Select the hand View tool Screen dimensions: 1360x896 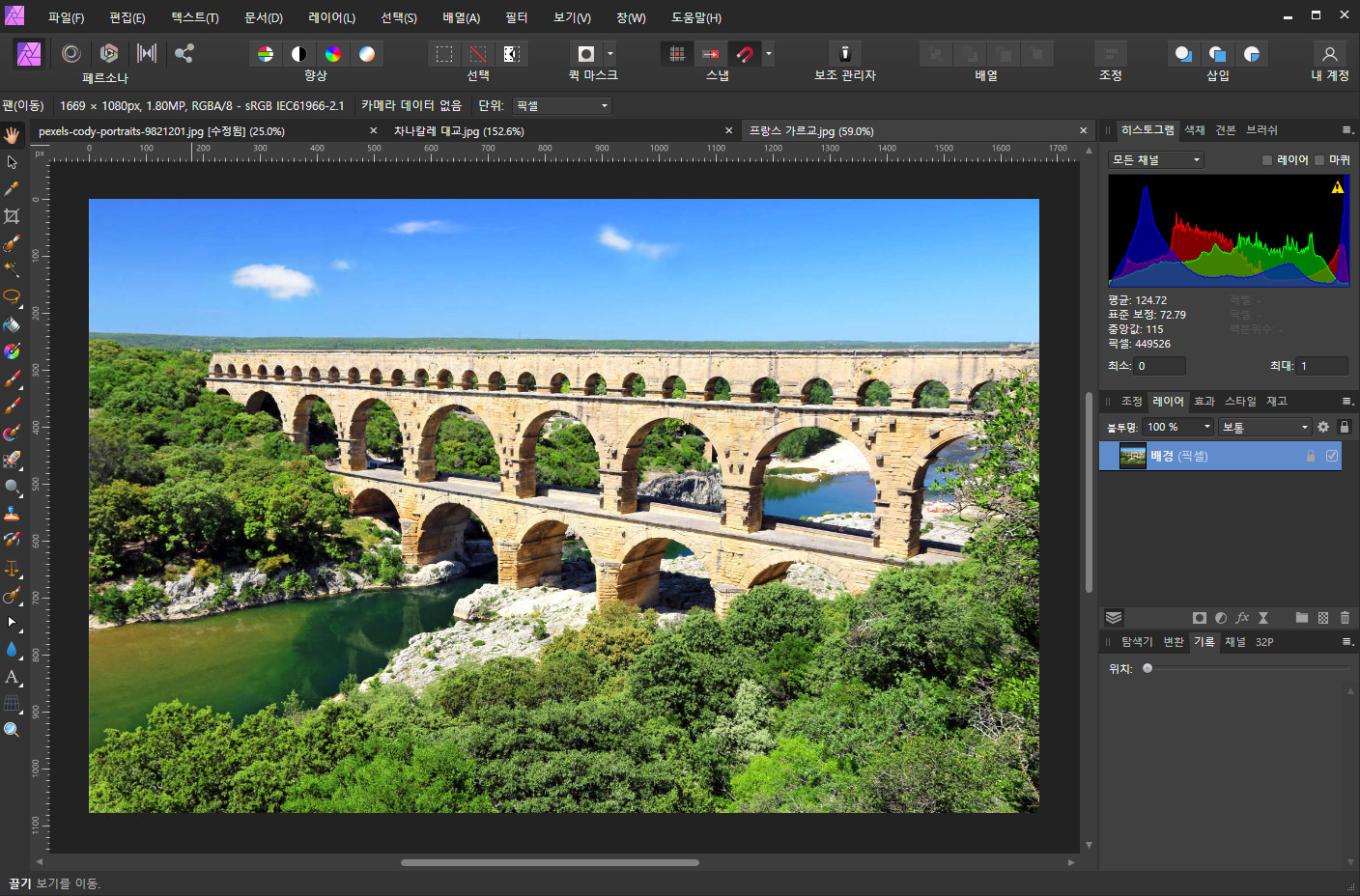pyautogui.click(x=12, y=134)
